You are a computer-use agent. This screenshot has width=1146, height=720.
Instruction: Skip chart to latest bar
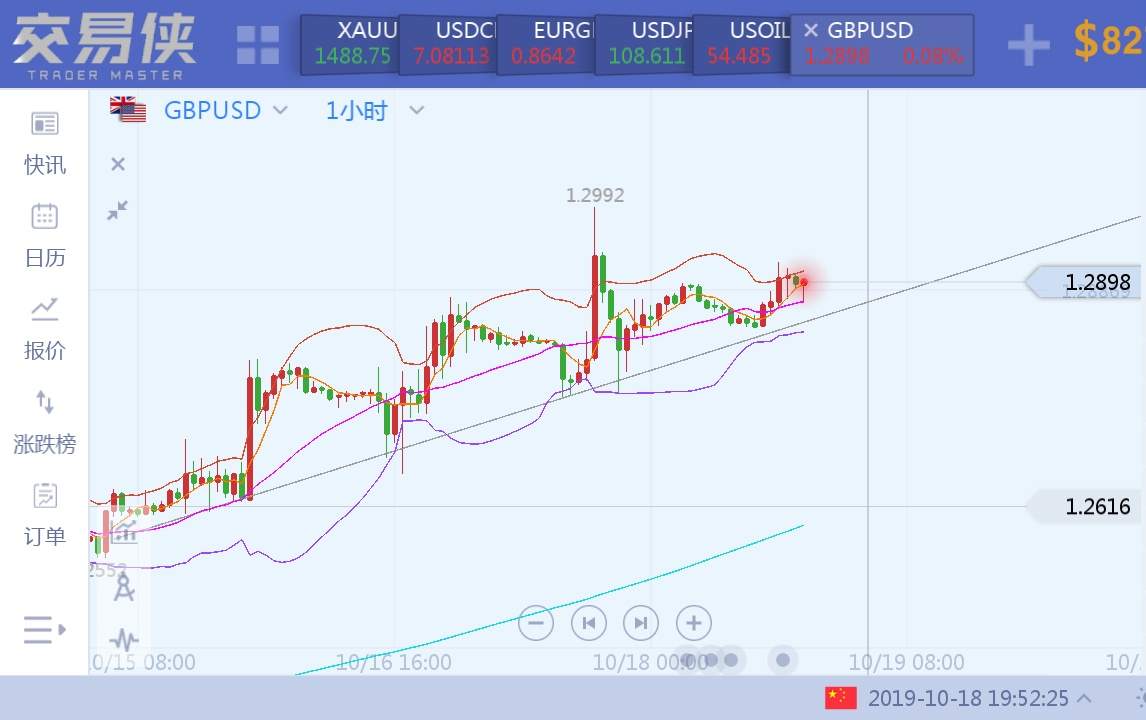(641, 624)
